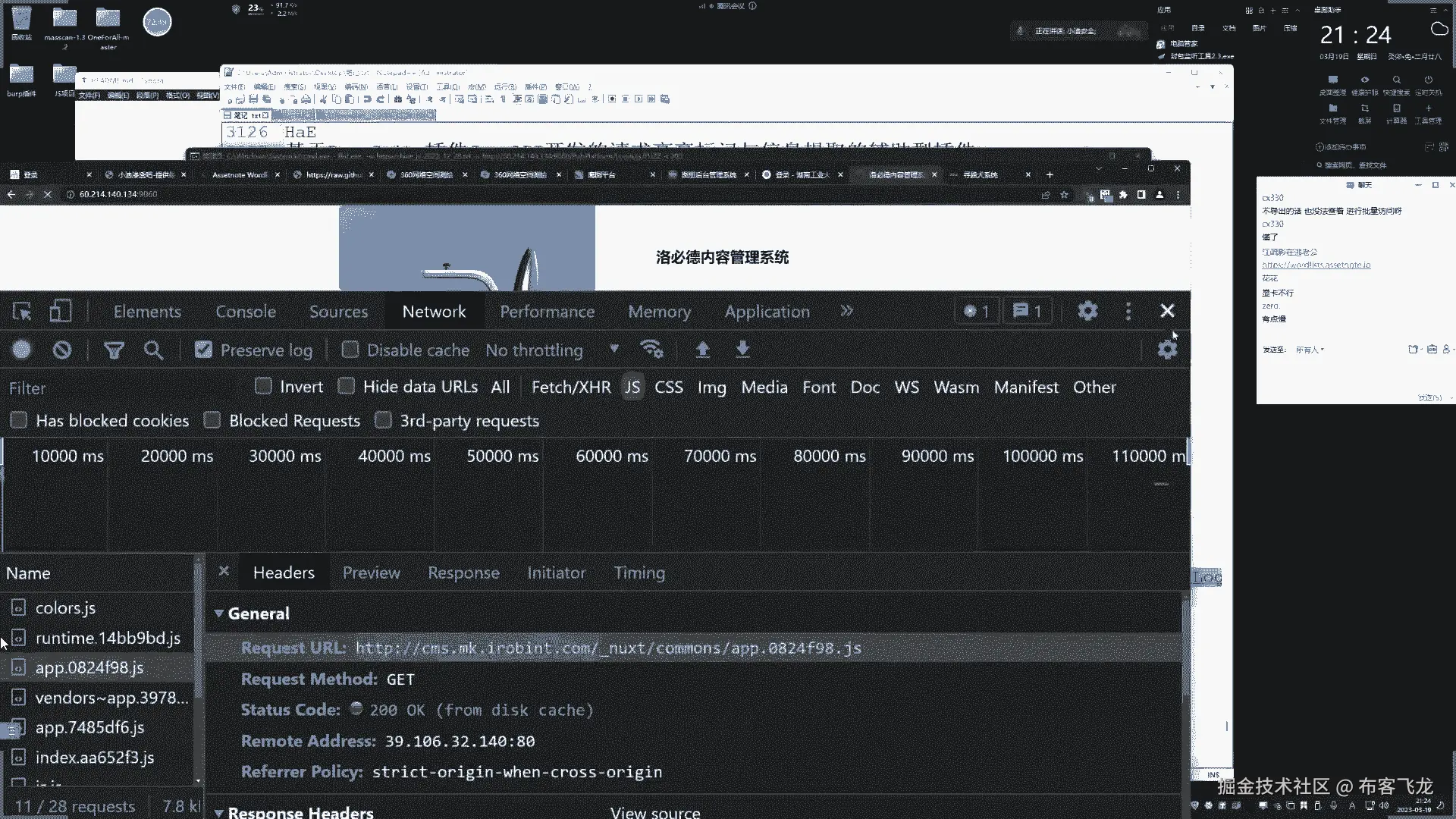Viewport: 1456px width, 819px height.
Task: Expand more DevTools tabs chevron
Action: coord(846,312)
